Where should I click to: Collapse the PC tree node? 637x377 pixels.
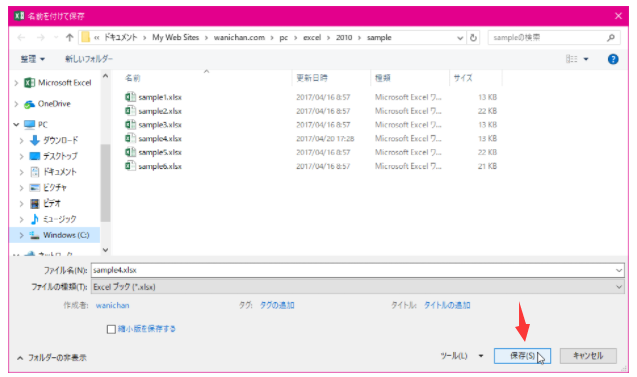tap(16, 124)
